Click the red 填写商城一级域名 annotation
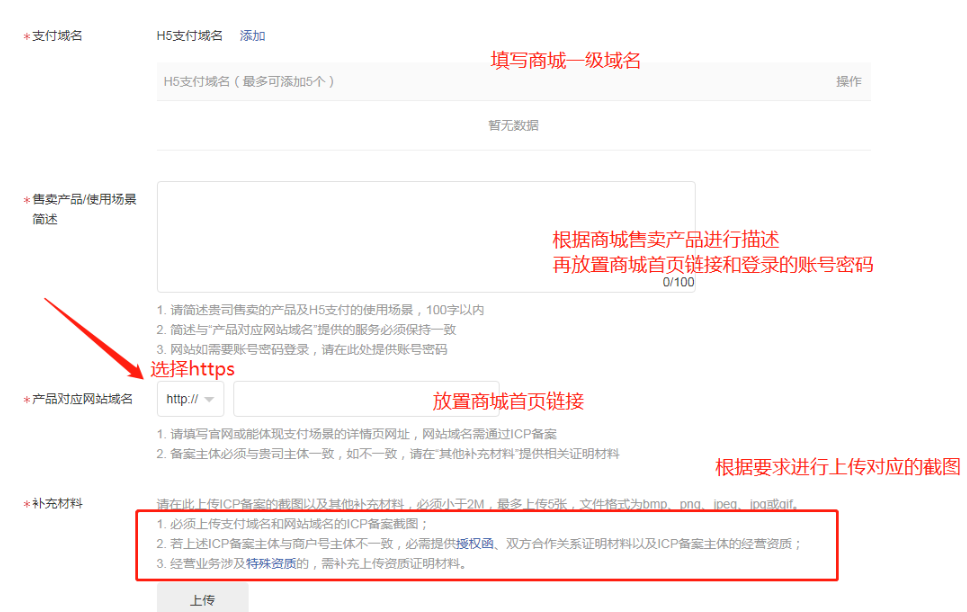The image size is (967, 612). click(564, 60)
